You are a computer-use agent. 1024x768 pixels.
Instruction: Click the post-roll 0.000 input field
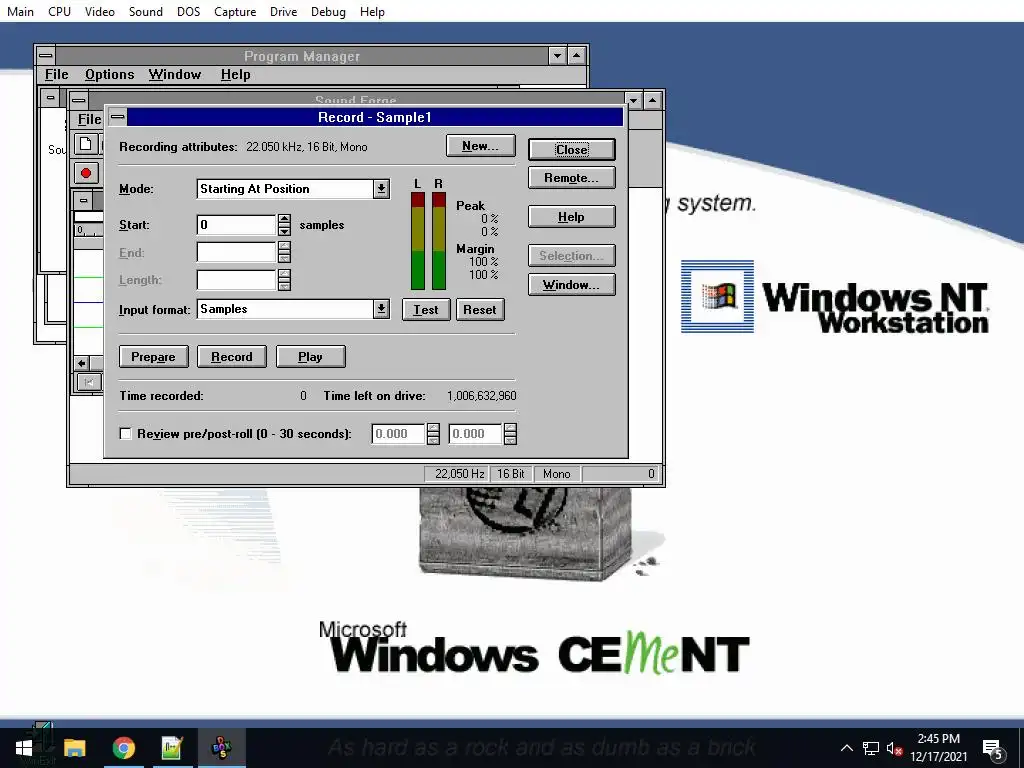tap(475, 434)
